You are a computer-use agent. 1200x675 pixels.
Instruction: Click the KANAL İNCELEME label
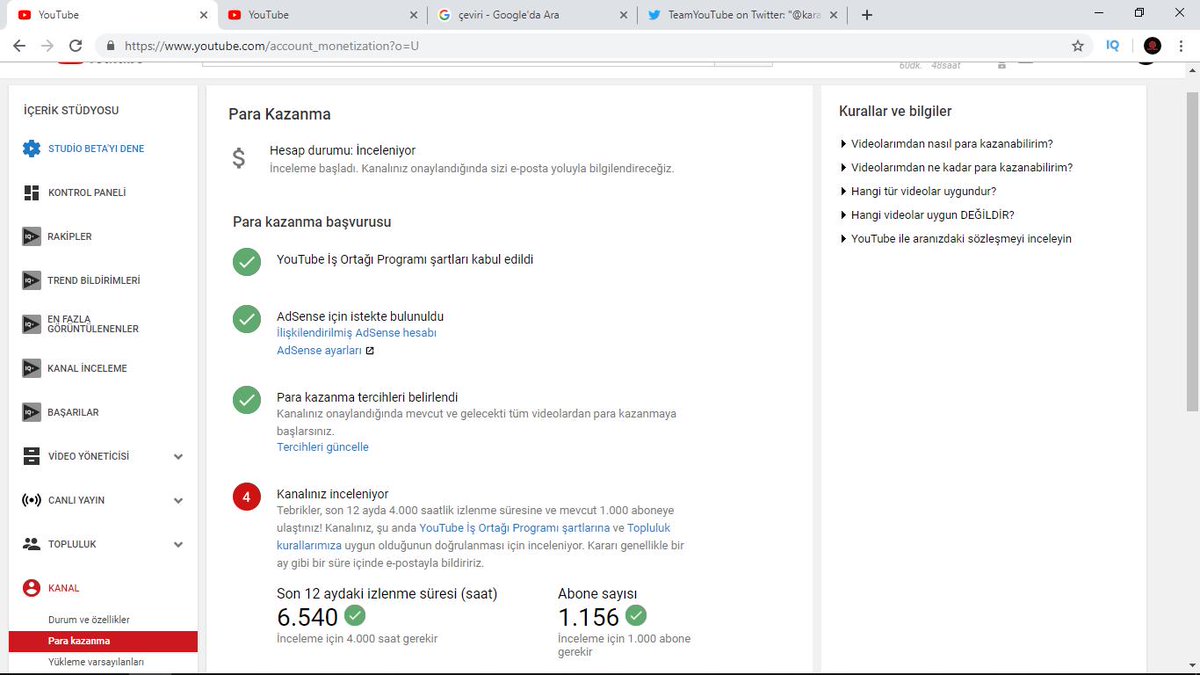point(87,369)
